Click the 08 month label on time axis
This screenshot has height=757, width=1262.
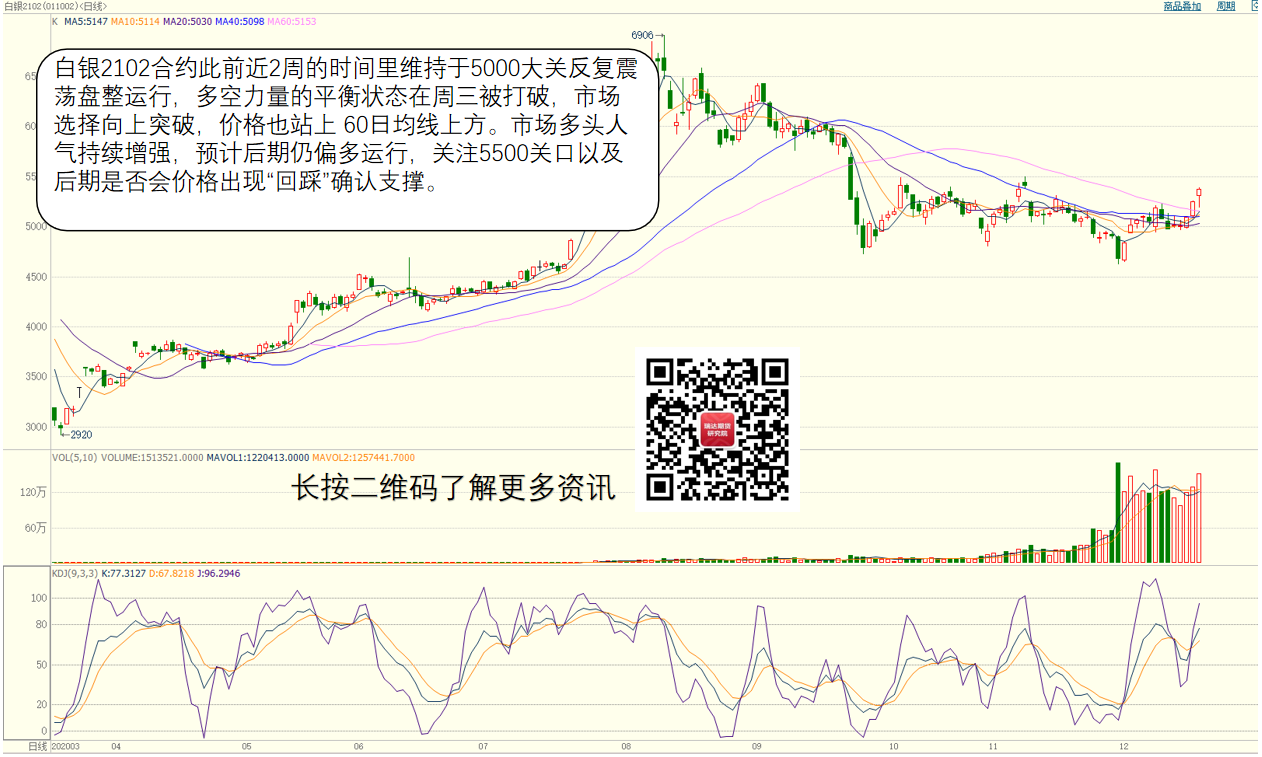pyautogui.click(x=626, y=747)
